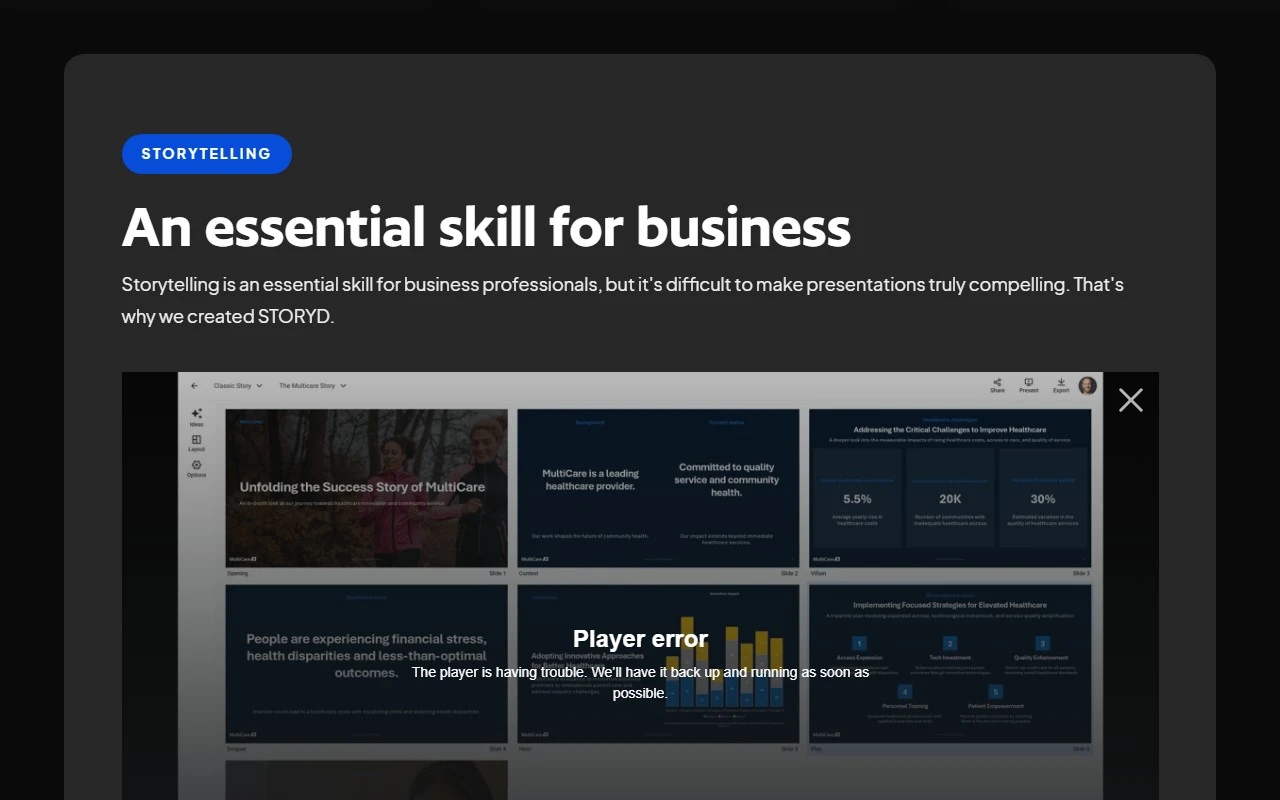Click the Export icon
The image size is (1280, 800).
[1061, 385]
